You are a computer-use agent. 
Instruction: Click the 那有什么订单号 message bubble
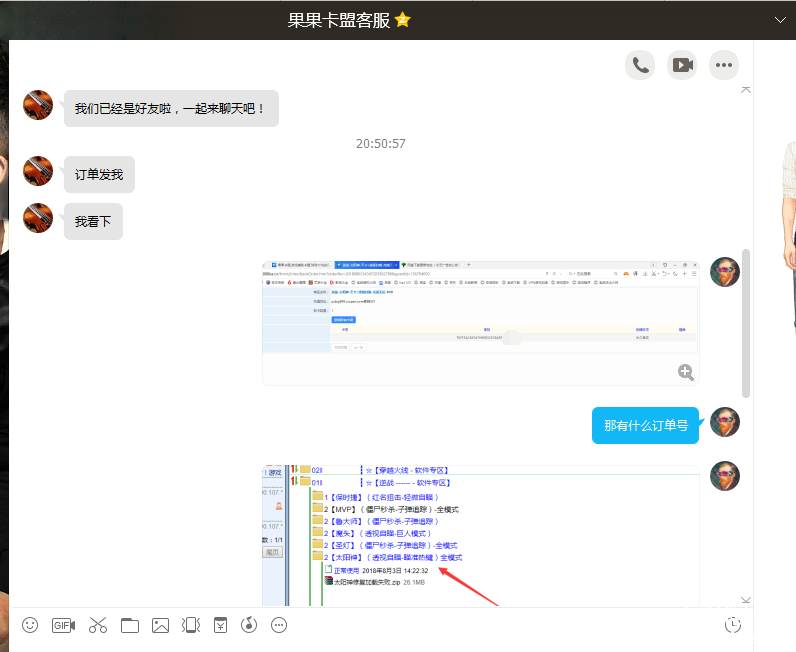pos(645,425)
